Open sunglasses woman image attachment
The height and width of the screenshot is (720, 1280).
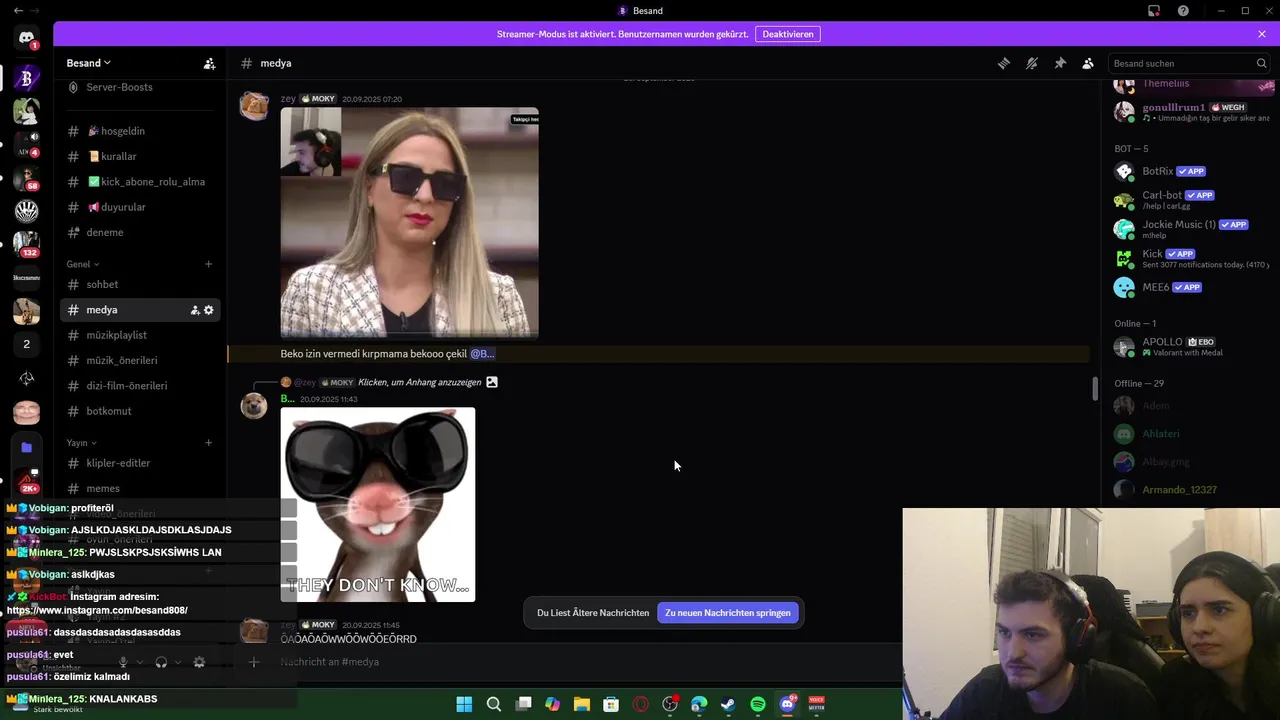coord(409,223)
